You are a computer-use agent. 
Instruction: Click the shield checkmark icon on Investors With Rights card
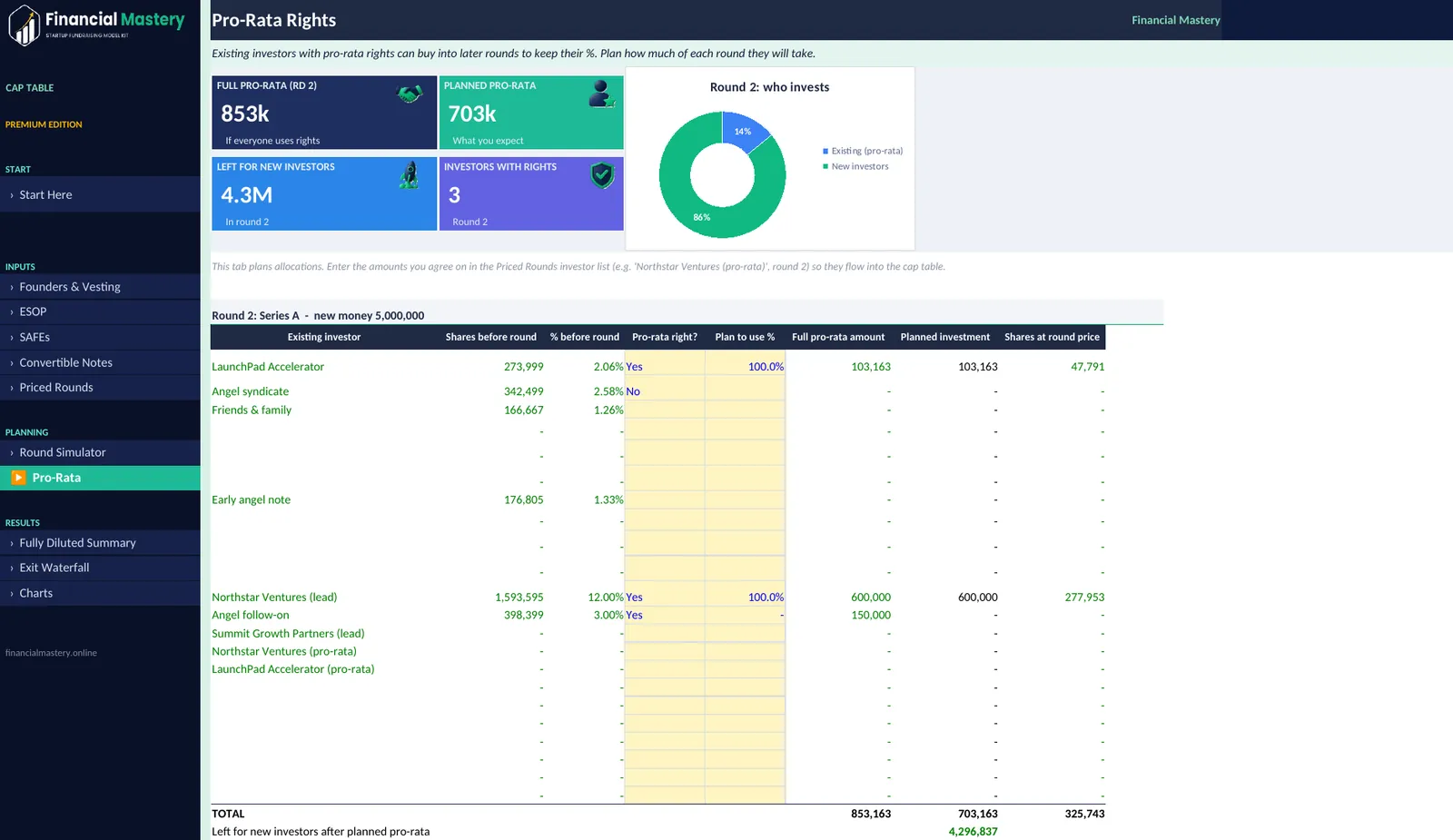coord(602,175)
